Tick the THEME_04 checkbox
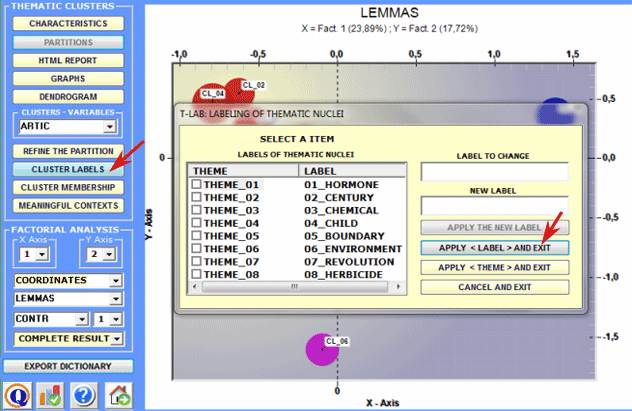The width and height of the screenshot is (632, 411). coord(196,223)
